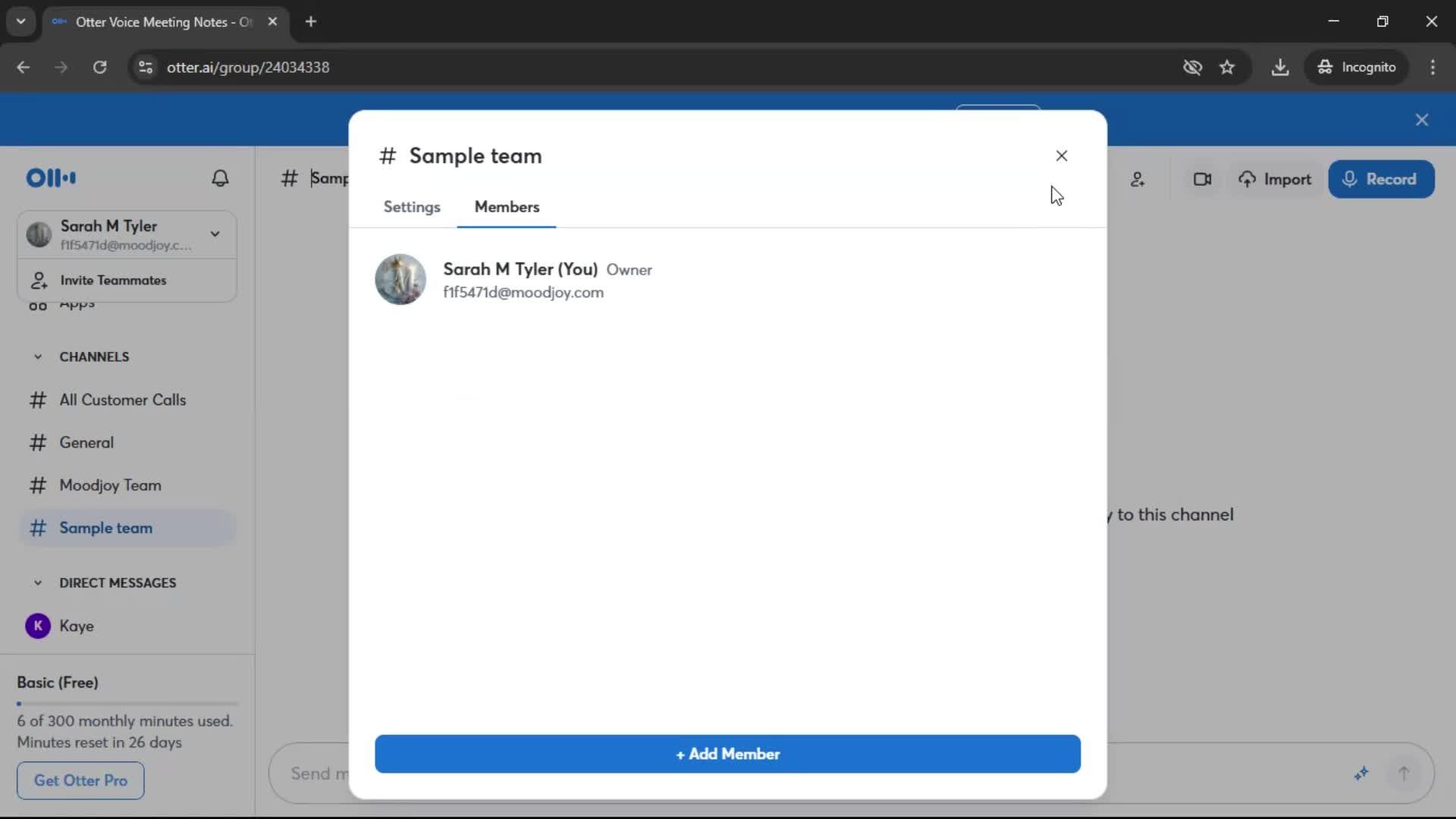This screenshot has width=1456, height=819.
Task: Open the Chrome menu
Action: pos(1432,67)
